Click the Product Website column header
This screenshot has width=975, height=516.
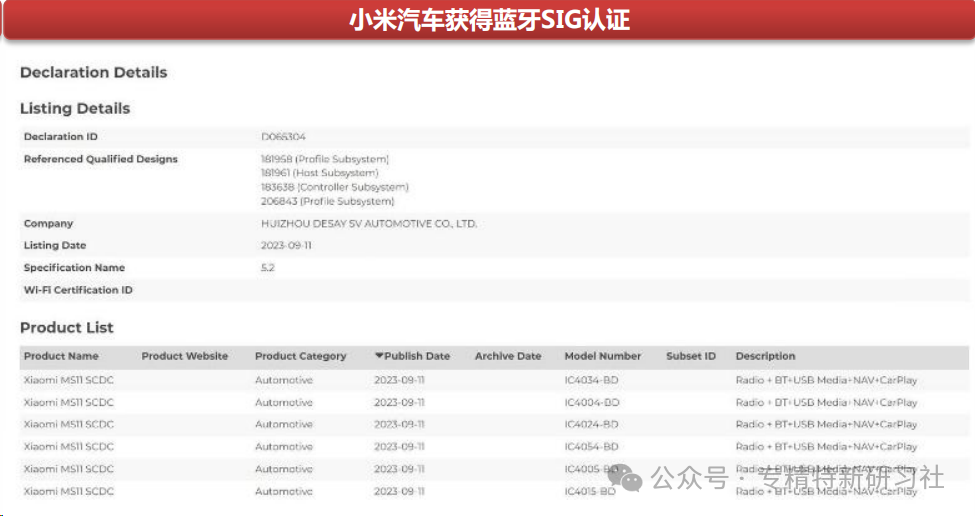point(185,356)
